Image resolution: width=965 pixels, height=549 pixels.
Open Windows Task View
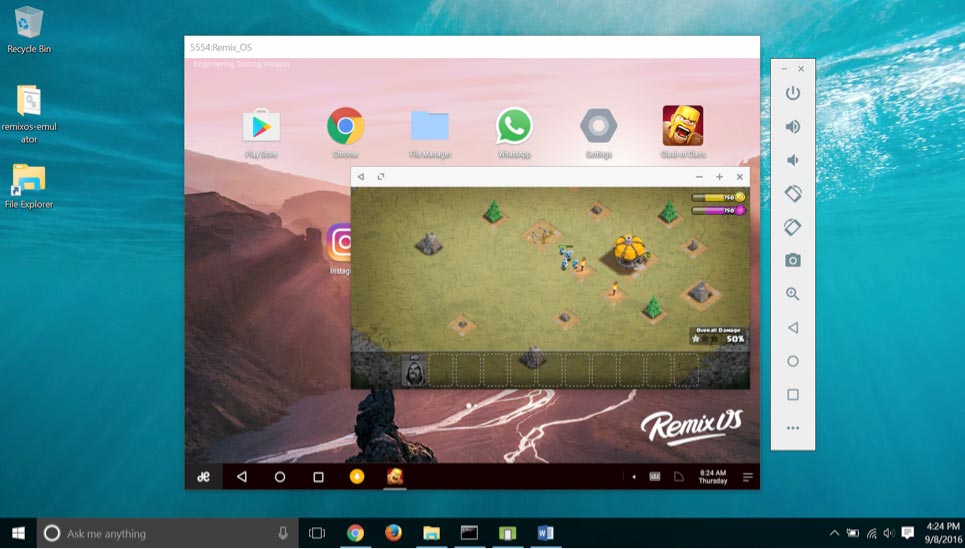(317, 533)
